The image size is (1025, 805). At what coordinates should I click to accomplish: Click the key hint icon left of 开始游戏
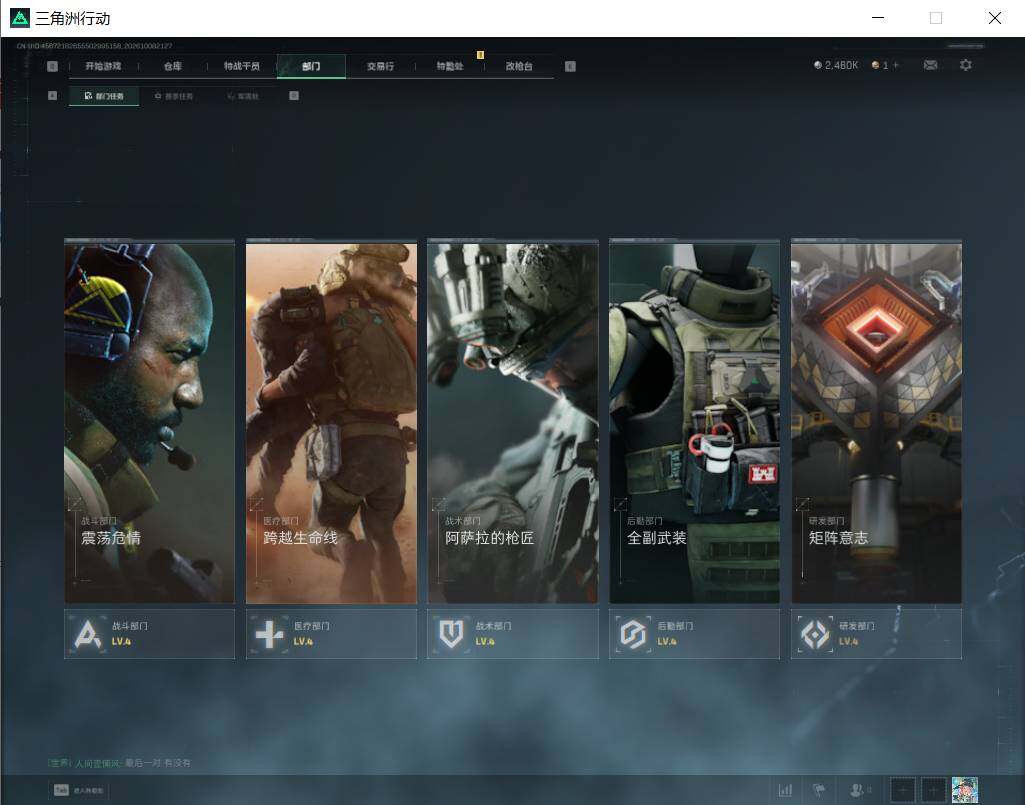coord(52,66)
